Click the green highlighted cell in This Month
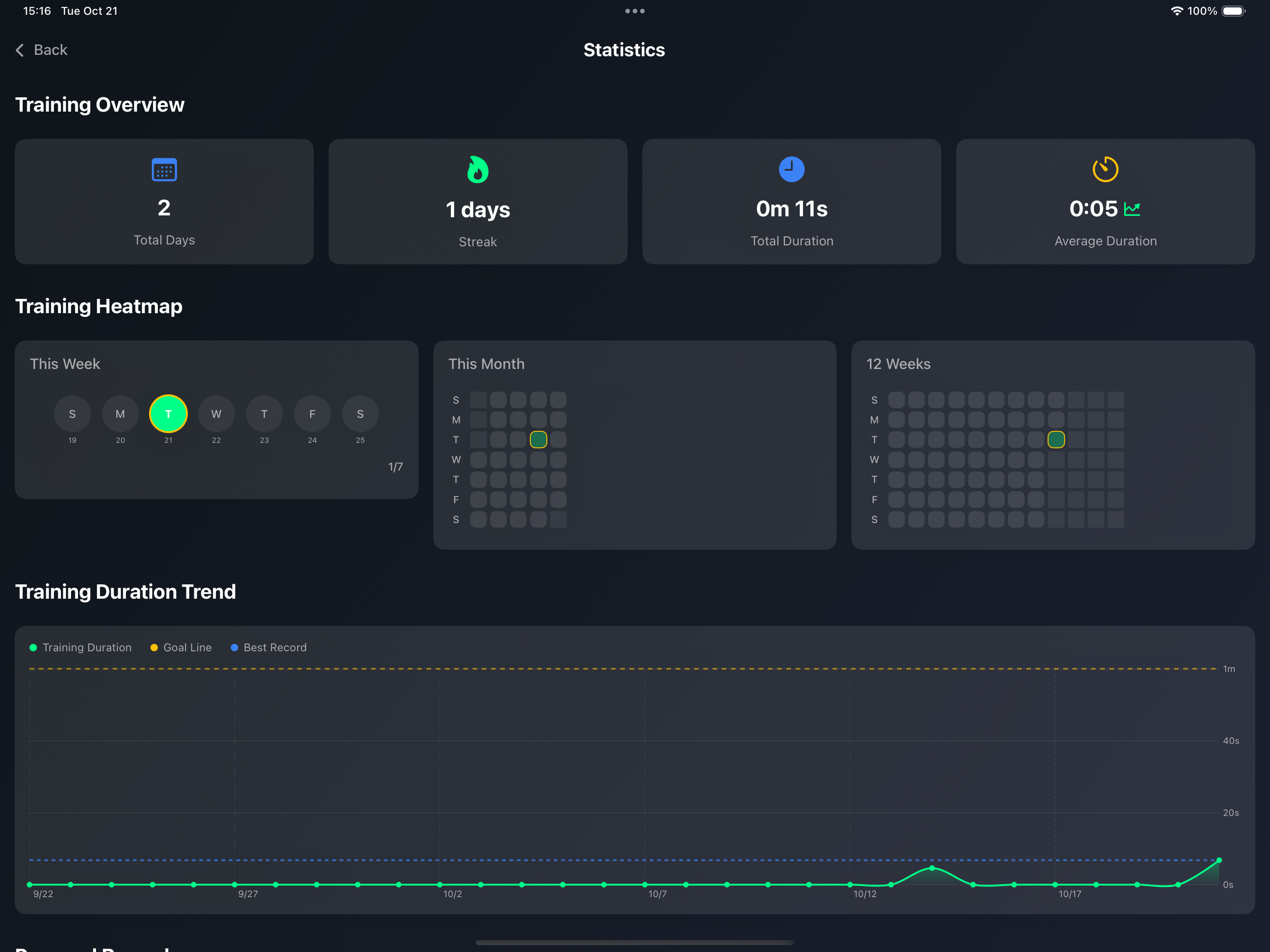The height and width of the screenshot is (952, 1270). [538, 440]
